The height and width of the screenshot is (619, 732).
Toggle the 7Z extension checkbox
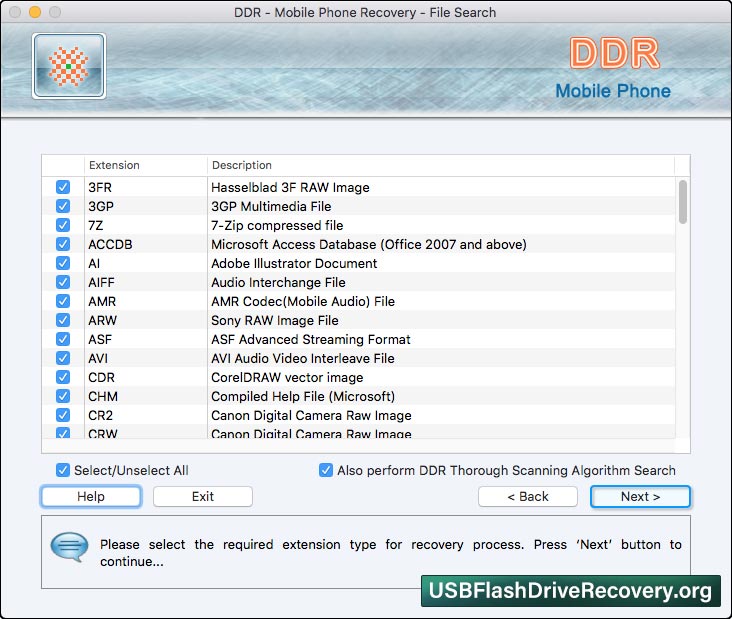[x=63, y=225]
